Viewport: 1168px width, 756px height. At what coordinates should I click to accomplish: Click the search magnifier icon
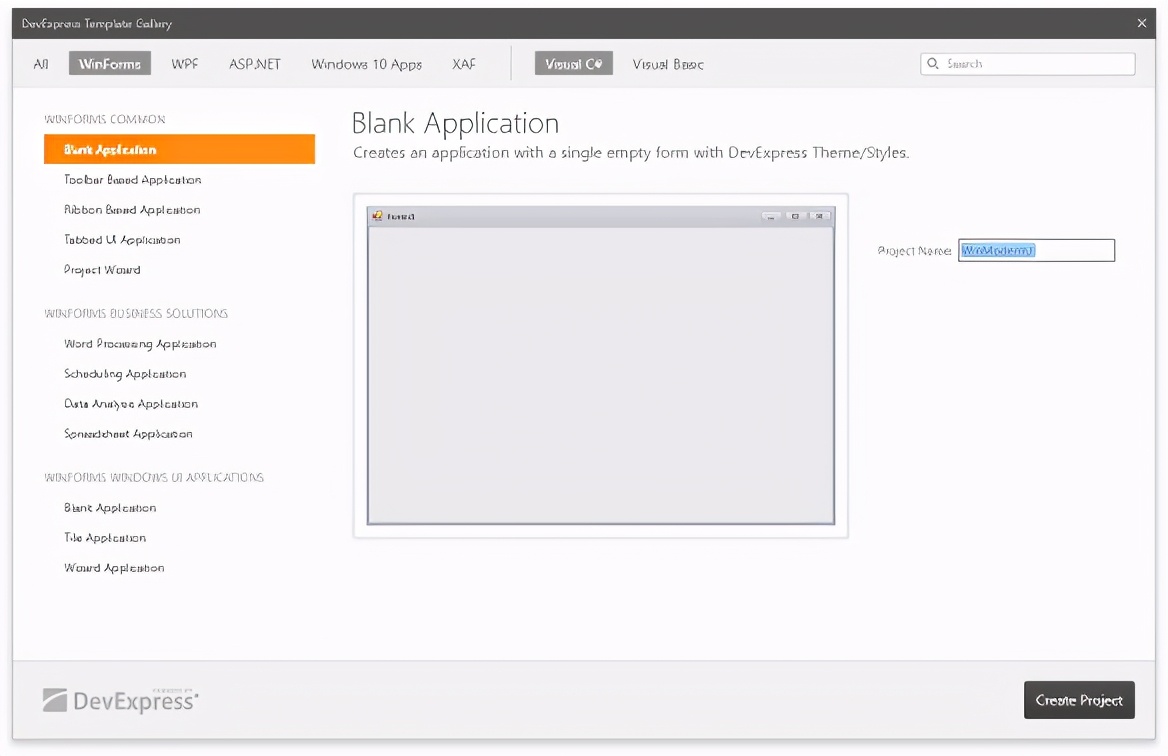coord(933,64)
